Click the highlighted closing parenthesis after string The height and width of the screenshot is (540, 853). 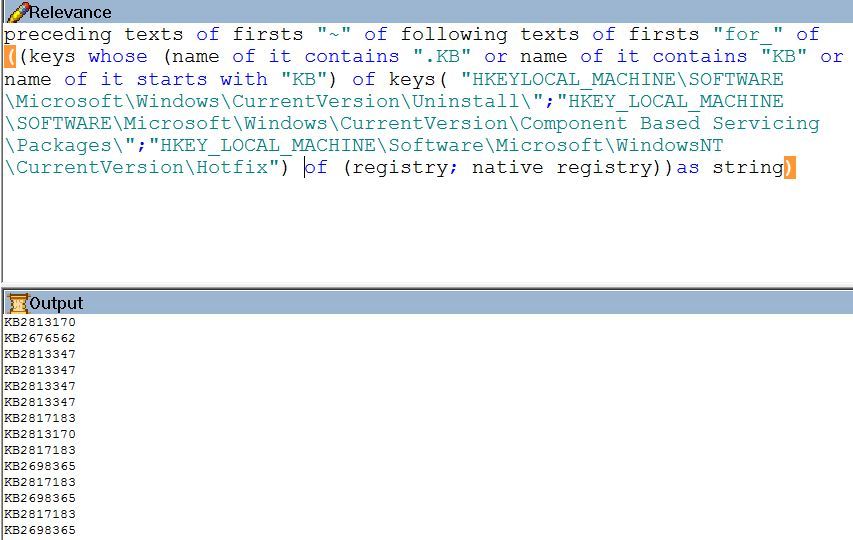[x=789, y=167]
